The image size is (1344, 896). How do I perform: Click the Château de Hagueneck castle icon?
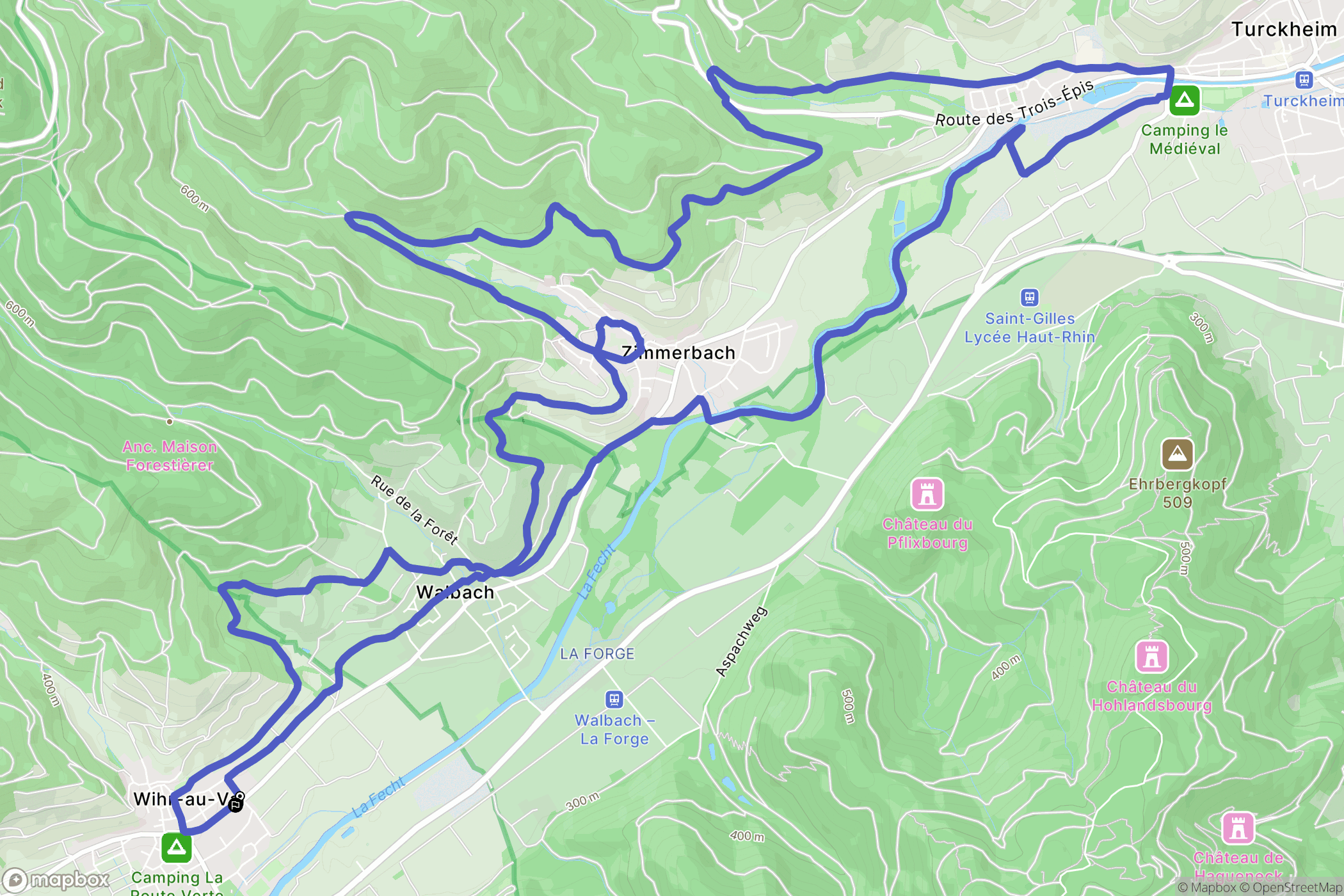tap(1238, 828)
